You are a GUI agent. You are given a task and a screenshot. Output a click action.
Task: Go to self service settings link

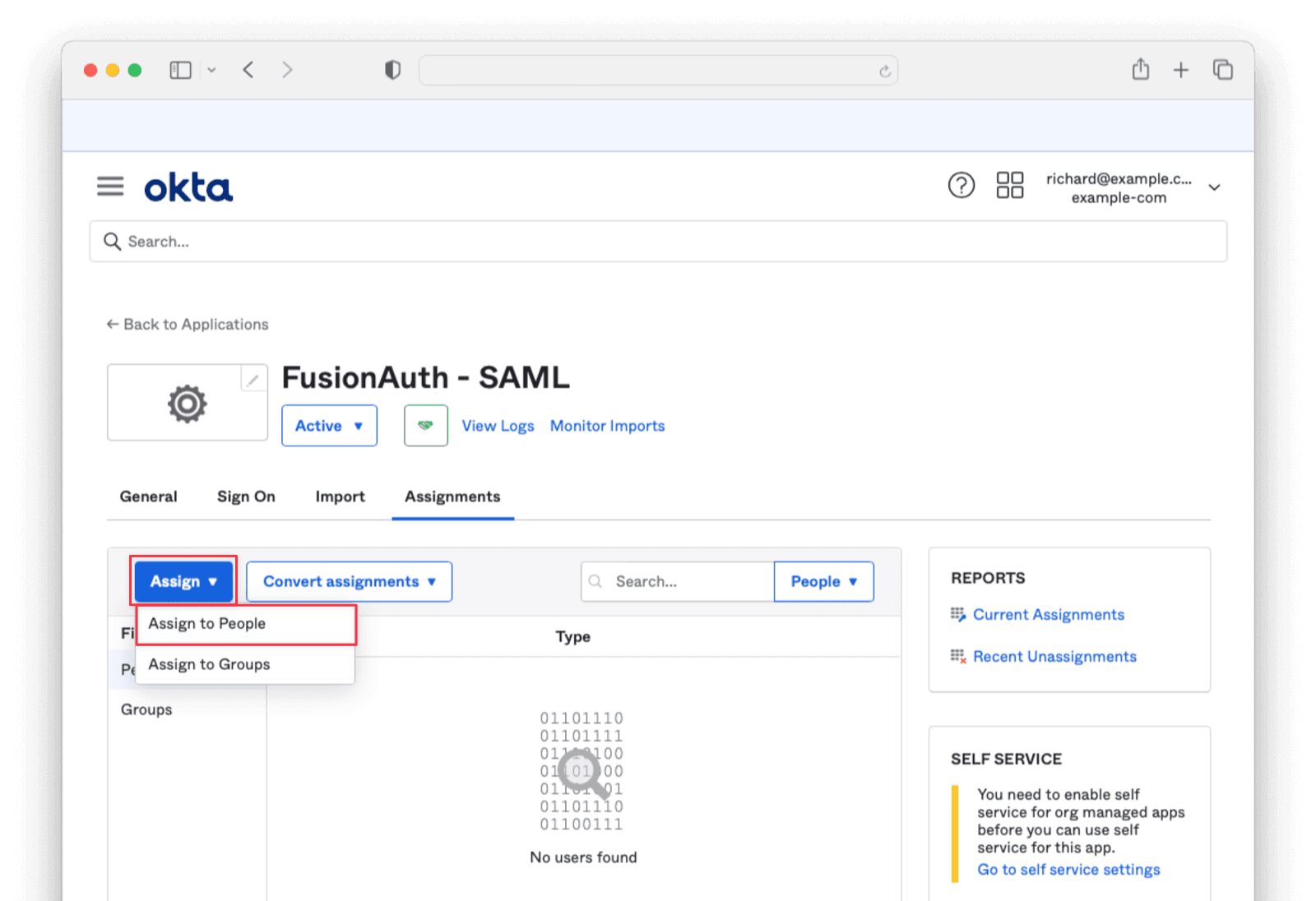click(x=1068, y=870)
